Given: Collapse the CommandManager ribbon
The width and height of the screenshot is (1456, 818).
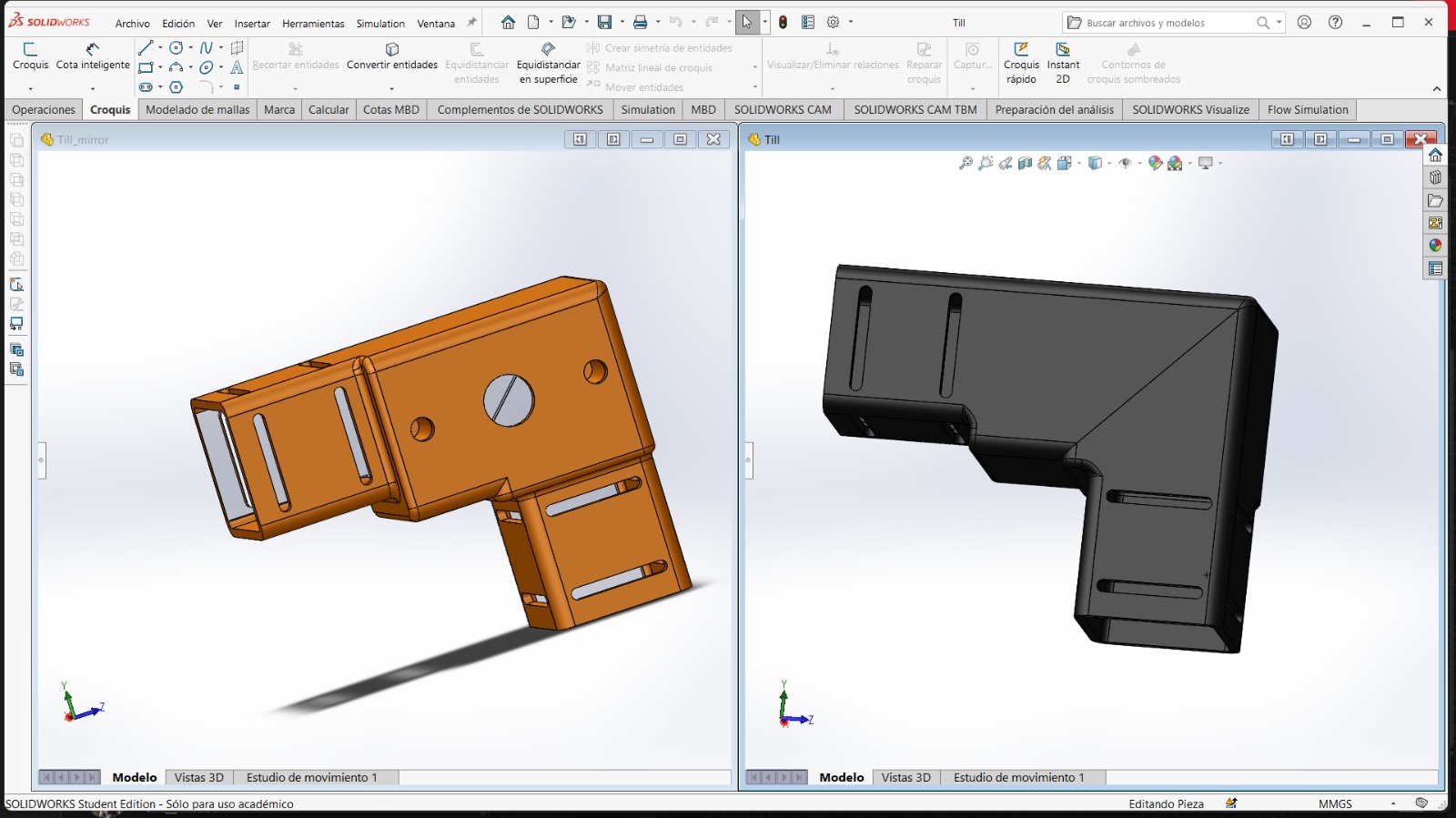Looking at the screenshot, I should click(x=1437, y=89).
